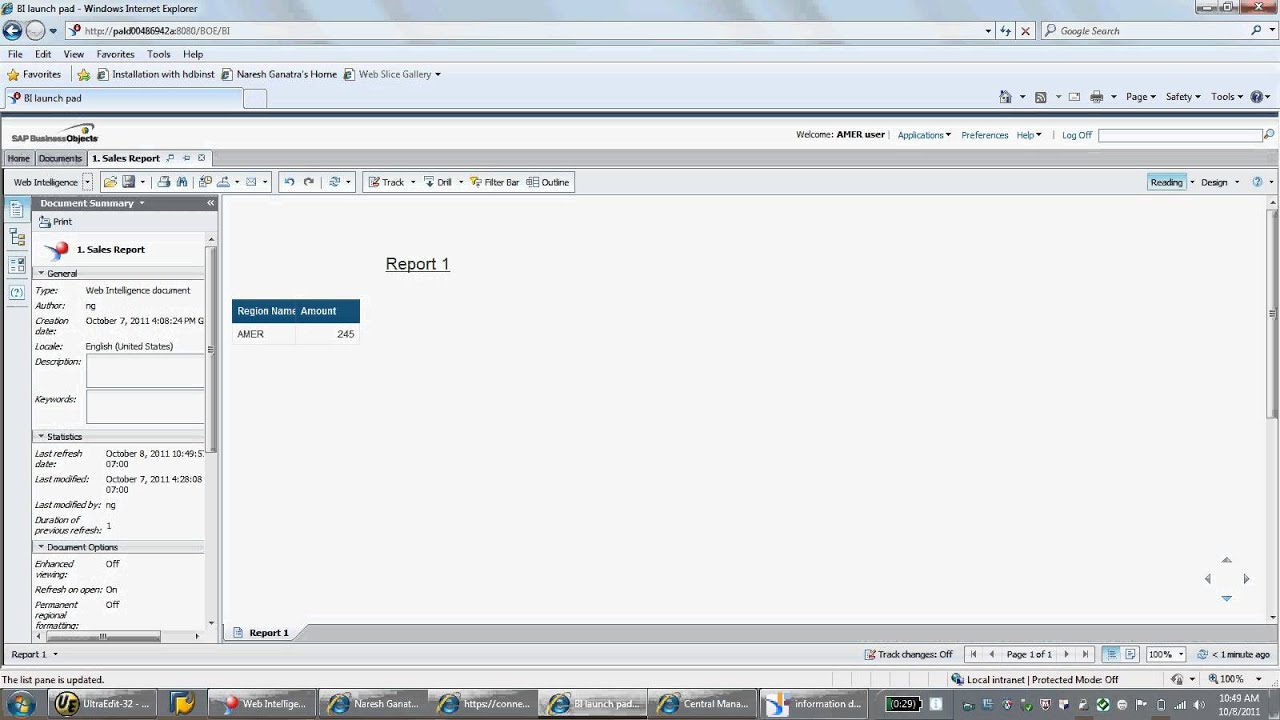Open UltraEdit-32 from Windows taskbar
Viewport: 1280px width, 720px height.
click(101, 703)
